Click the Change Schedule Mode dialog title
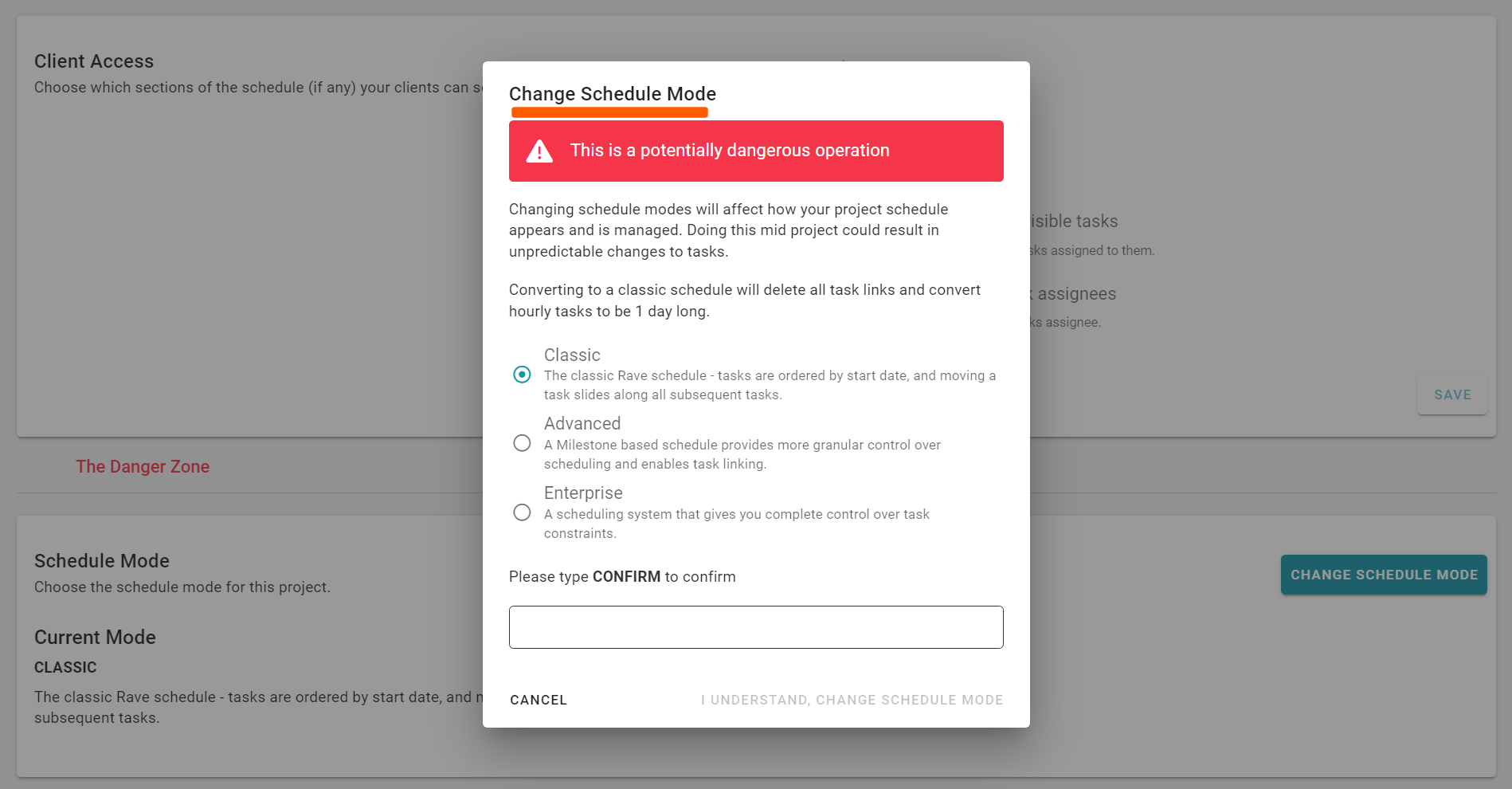This screenshot has width=1512, height=789. point(613,94)
